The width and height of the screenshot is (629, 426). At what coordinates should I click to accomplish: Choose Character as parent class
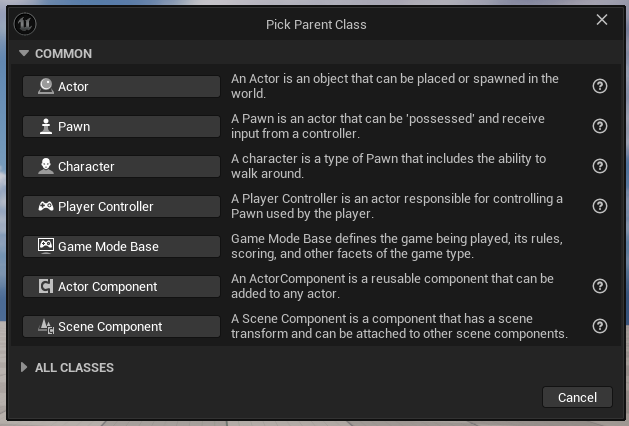click(x=121, y=166)
